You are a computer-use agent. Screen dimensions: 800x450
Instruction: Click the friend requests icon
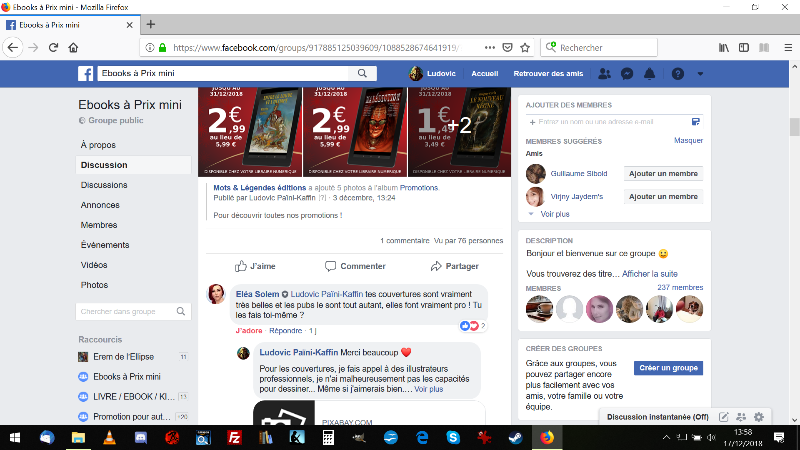604,74
